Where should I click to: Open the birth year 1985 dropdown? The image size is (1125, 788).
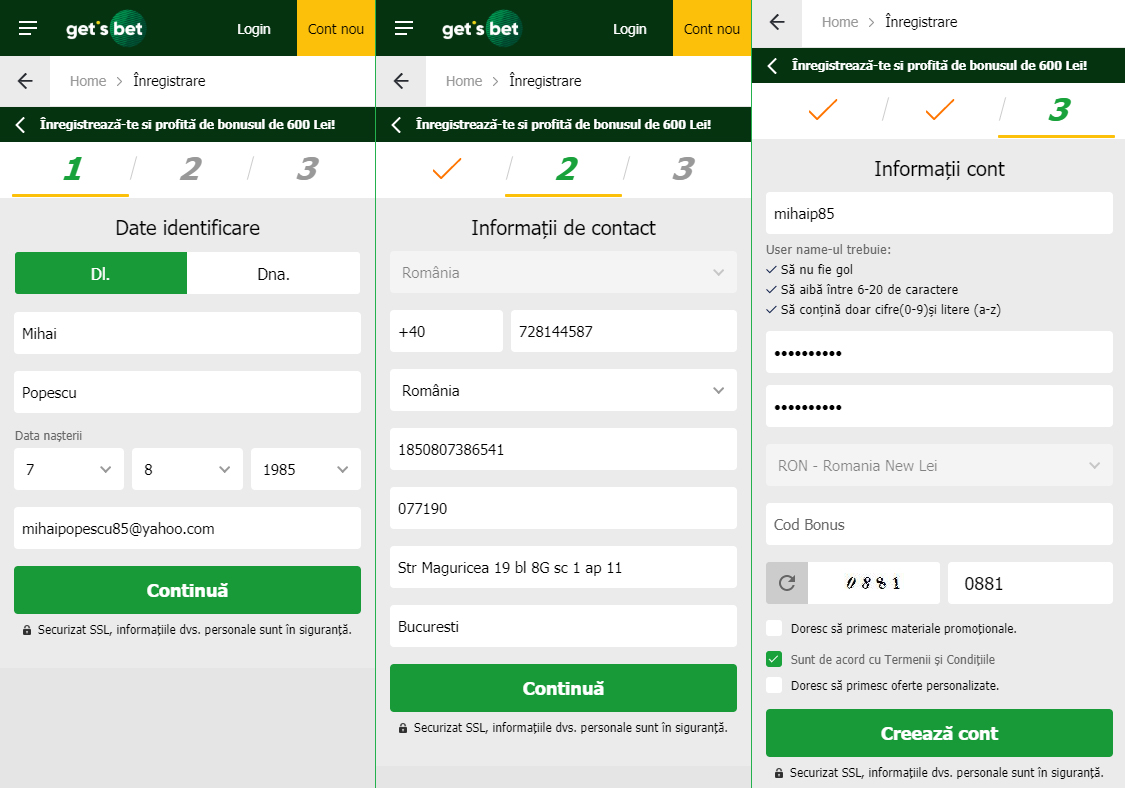coord(305,468)
